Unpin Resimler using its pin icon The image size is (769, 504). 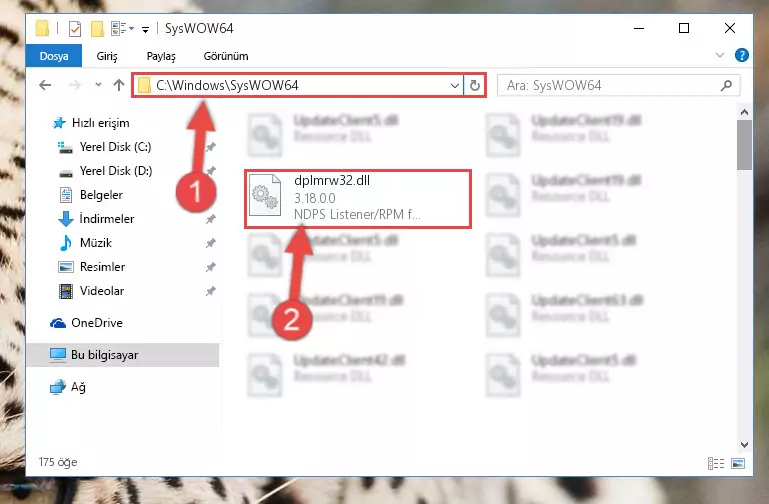(210, 267)
